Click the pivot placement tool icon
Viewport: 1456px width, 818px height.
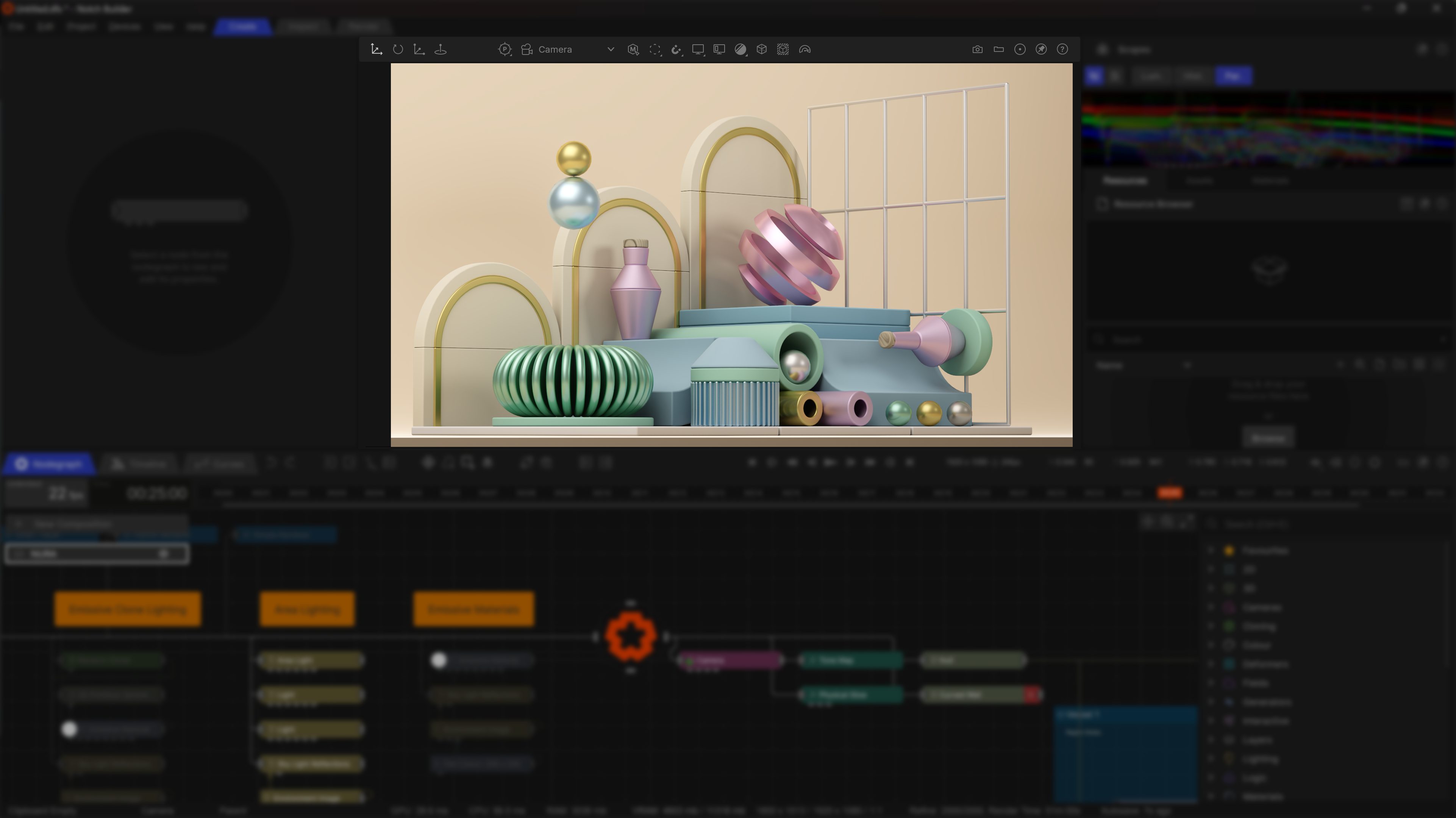[440, 50]
